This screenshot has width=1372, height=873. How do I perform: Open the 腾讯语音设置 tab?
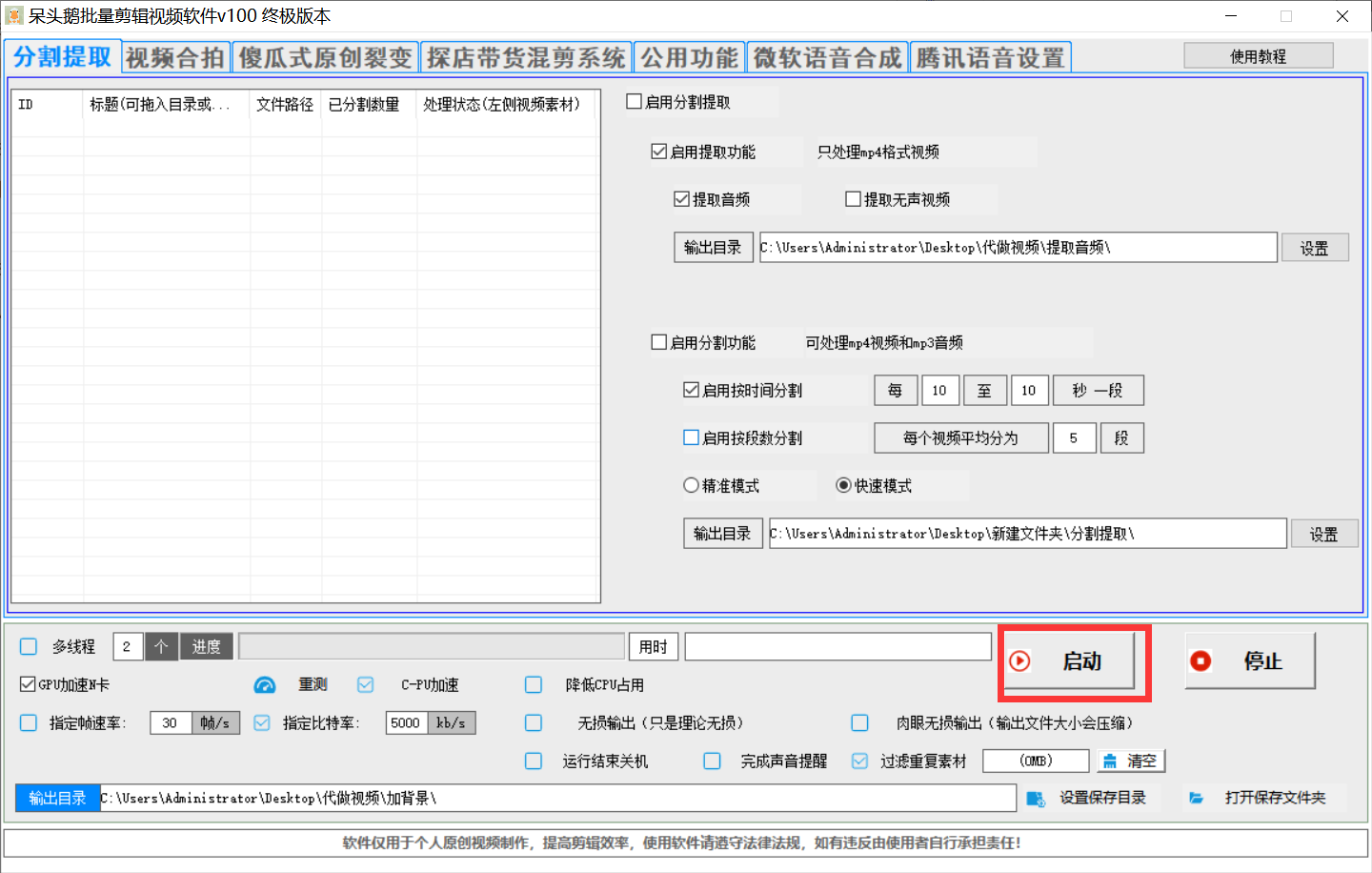coord(991,57)
